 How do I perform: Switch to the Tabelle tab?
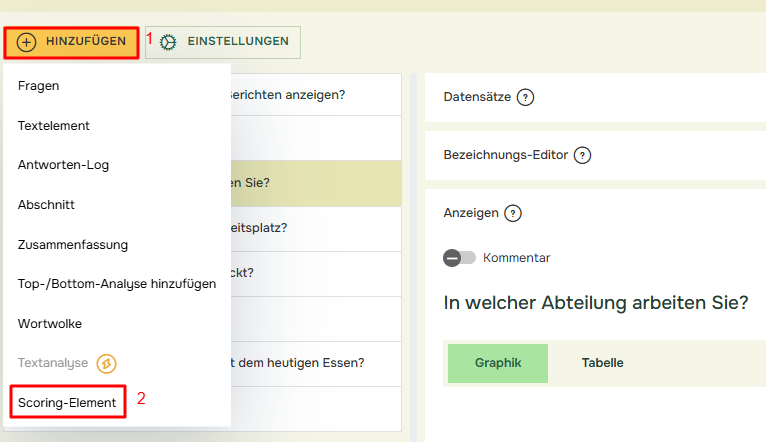(x=602, y=363)
